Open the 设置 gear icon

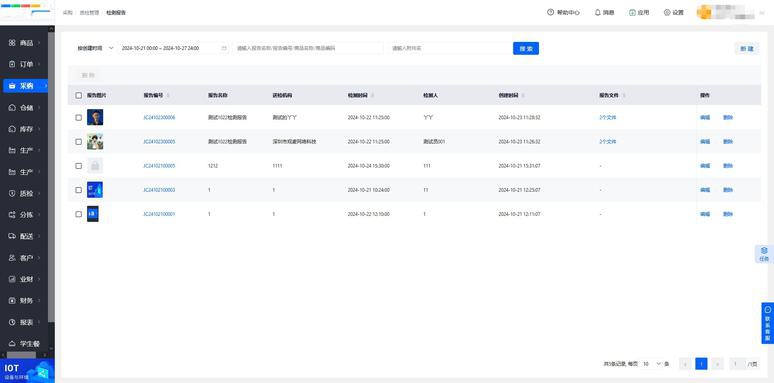pyautogui.click(x=667, y=12)
